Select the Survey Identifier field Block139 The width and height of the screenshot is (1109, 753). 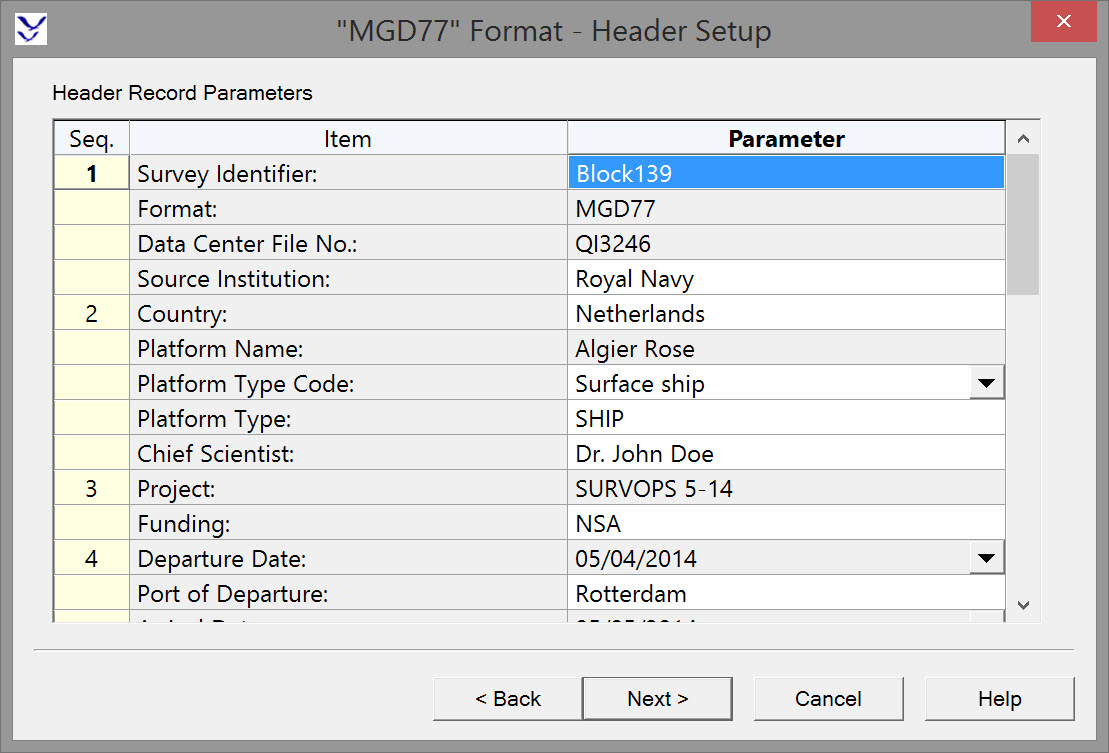click(x=785, y=174)
